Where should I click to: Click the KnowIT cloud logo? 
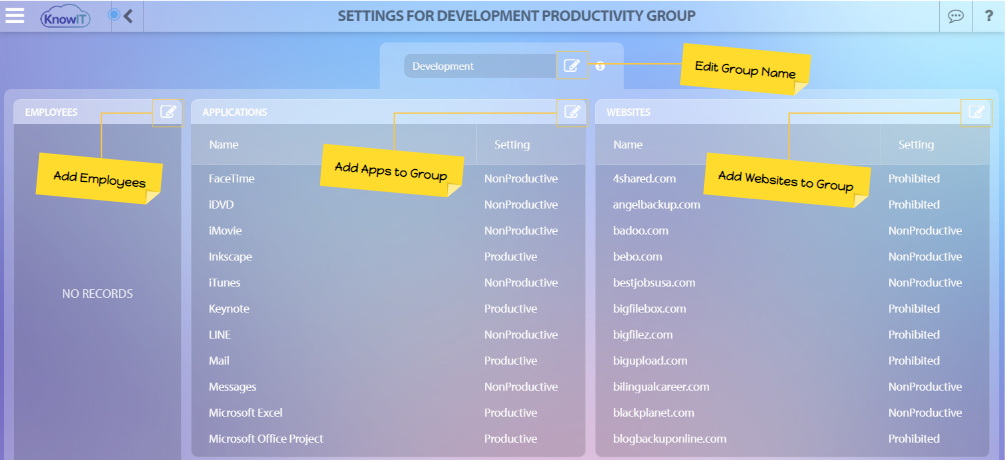[65, 17]
